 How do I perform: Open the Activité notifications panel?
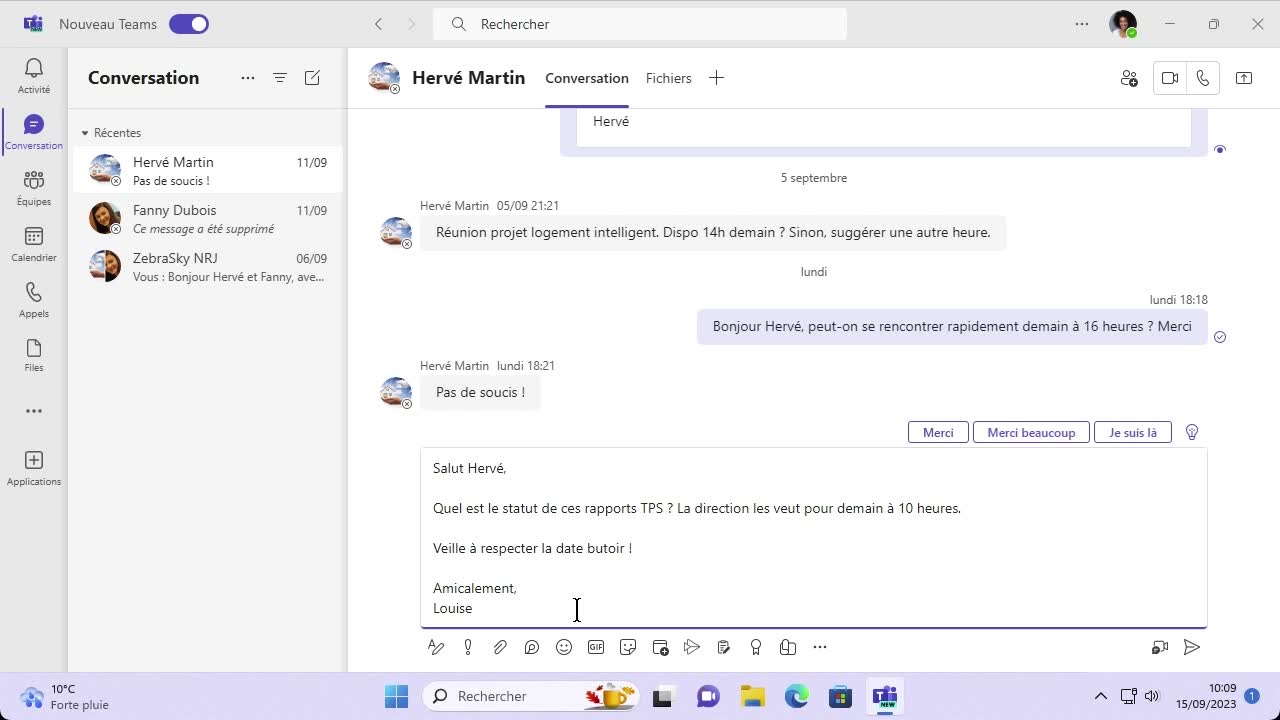pyautogui.click(x=33, y=76)
